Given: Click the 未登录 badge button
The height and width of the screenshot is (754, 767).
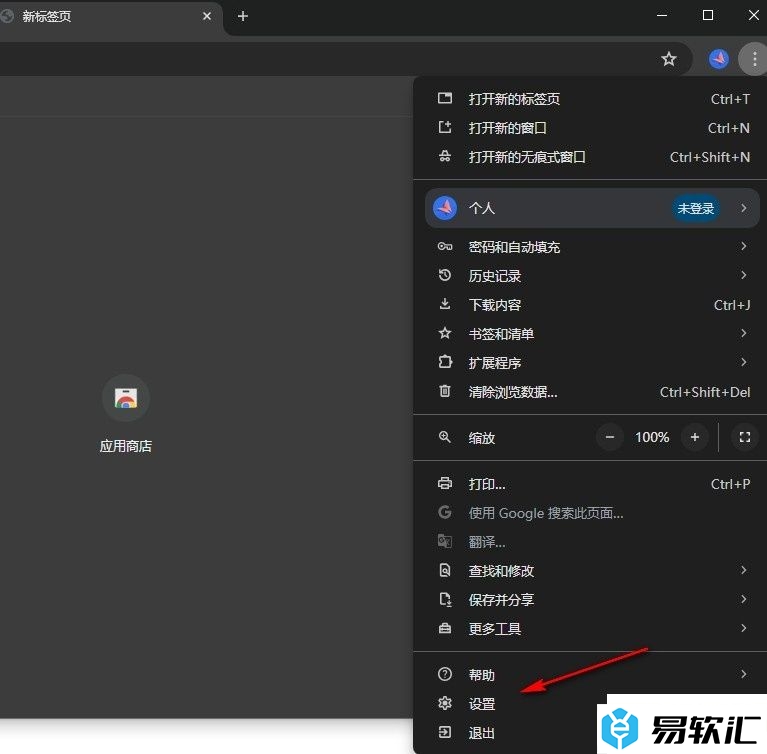Looking at the screenshot, I should pyautogui.click(x=696, y=209).
